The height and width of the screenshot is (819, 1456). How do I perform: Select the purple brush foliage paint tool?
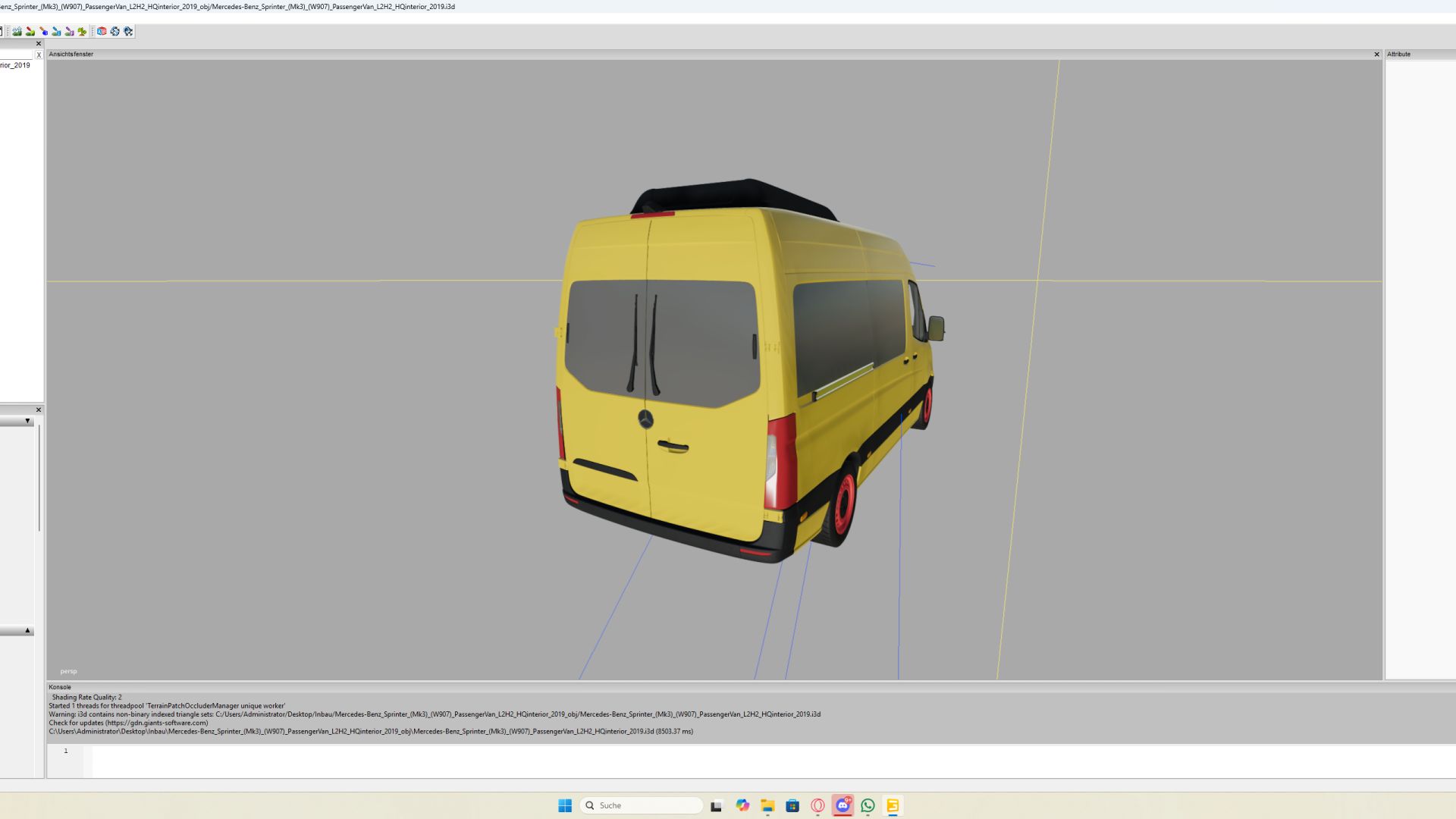69,31
